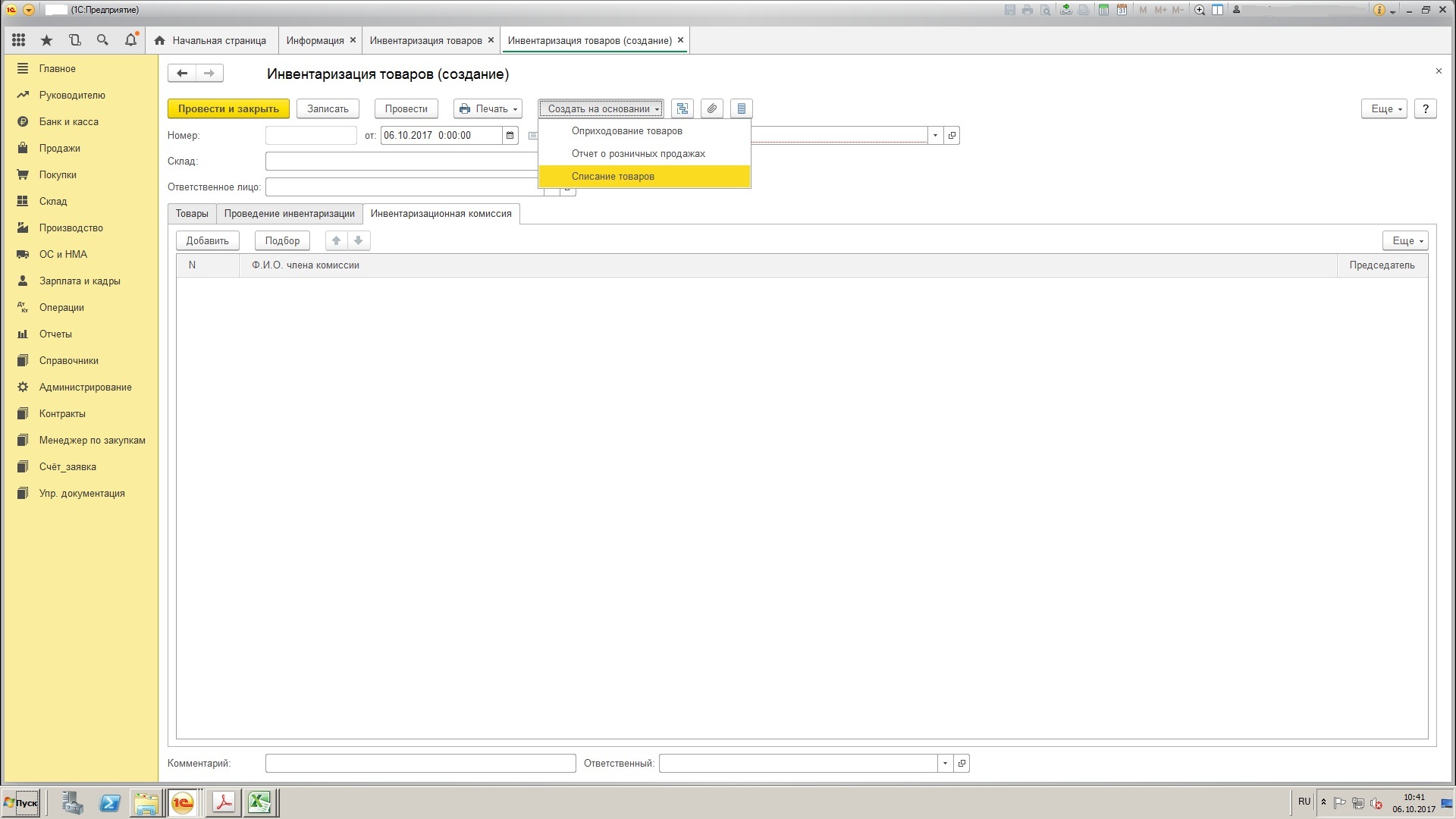Screen dimensions: 1456x819
Task: Open the help question mark button
Action: click(x=1426, y=108)
